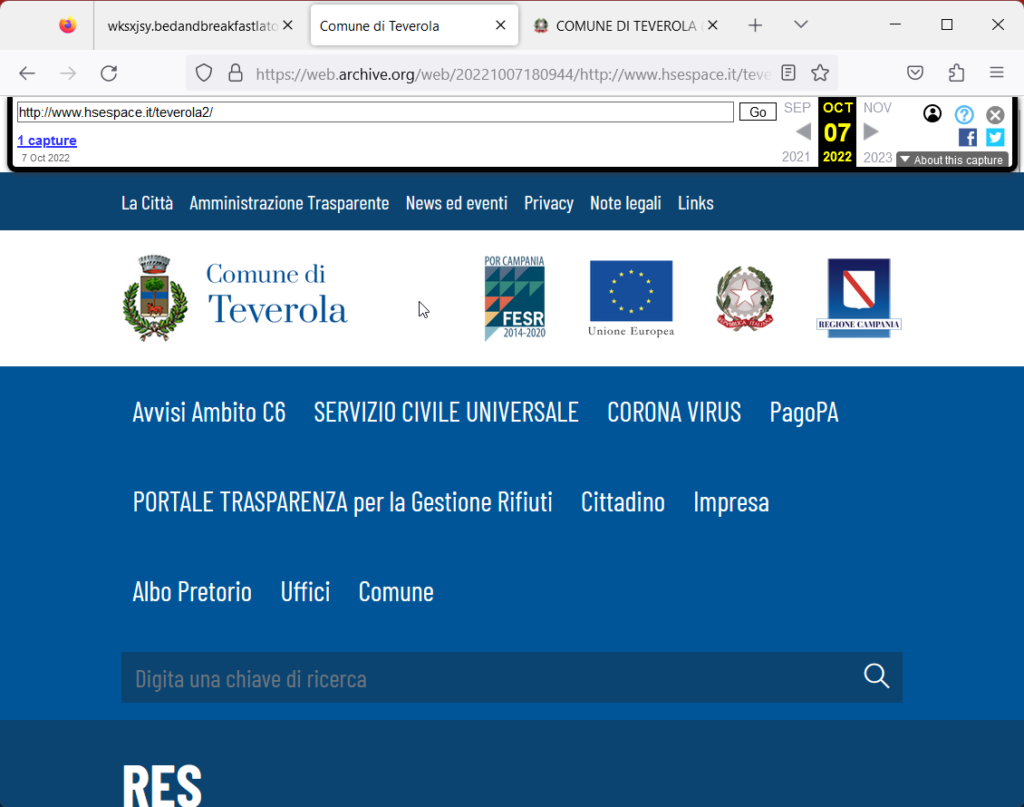The height and width of the screenshot is (807, 1024).
Task: Open the Wayback Machine help icon
Action: (x=964, y=114)
